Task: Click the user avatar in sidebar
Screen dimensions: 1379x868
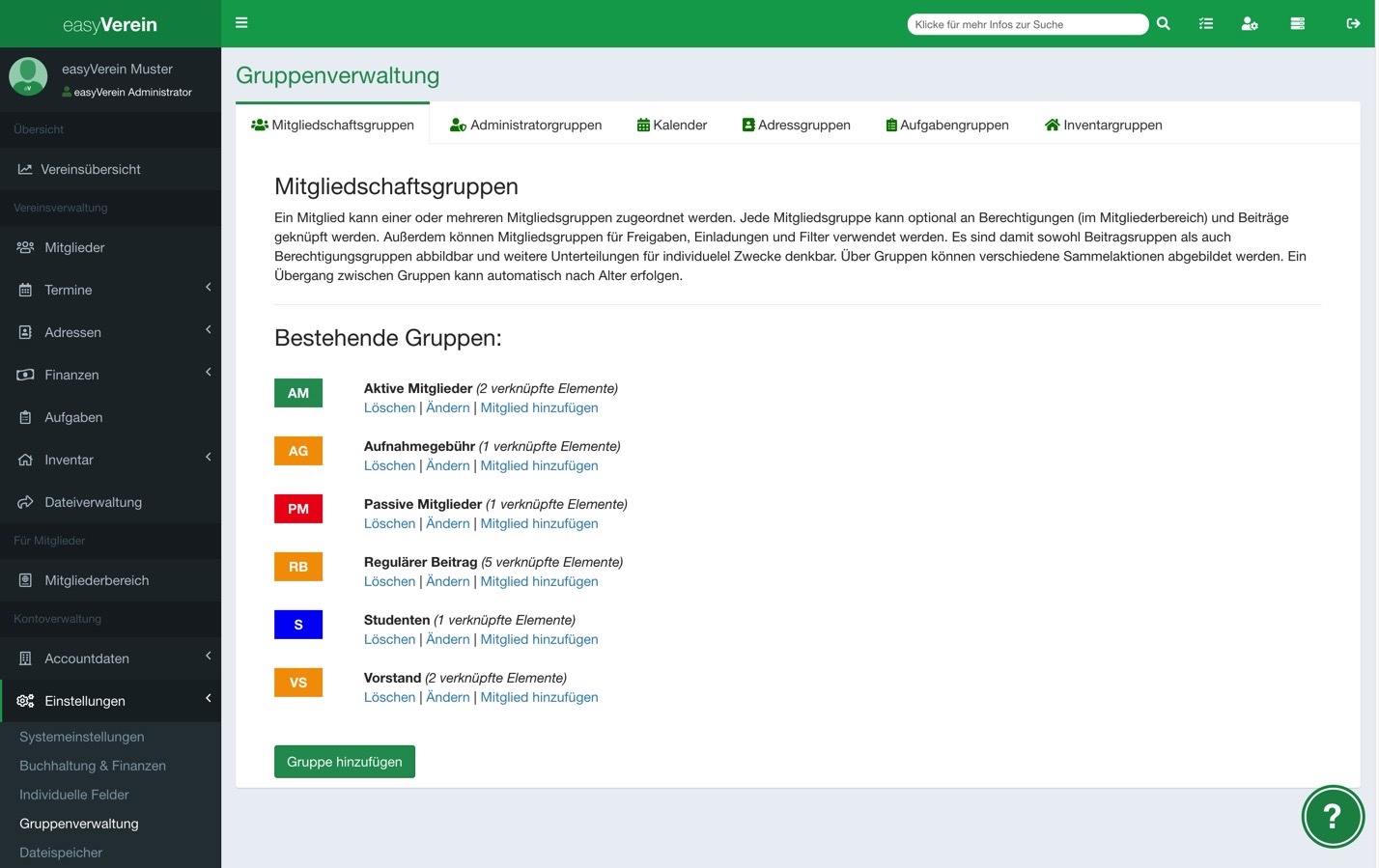Action: (28, 77)
